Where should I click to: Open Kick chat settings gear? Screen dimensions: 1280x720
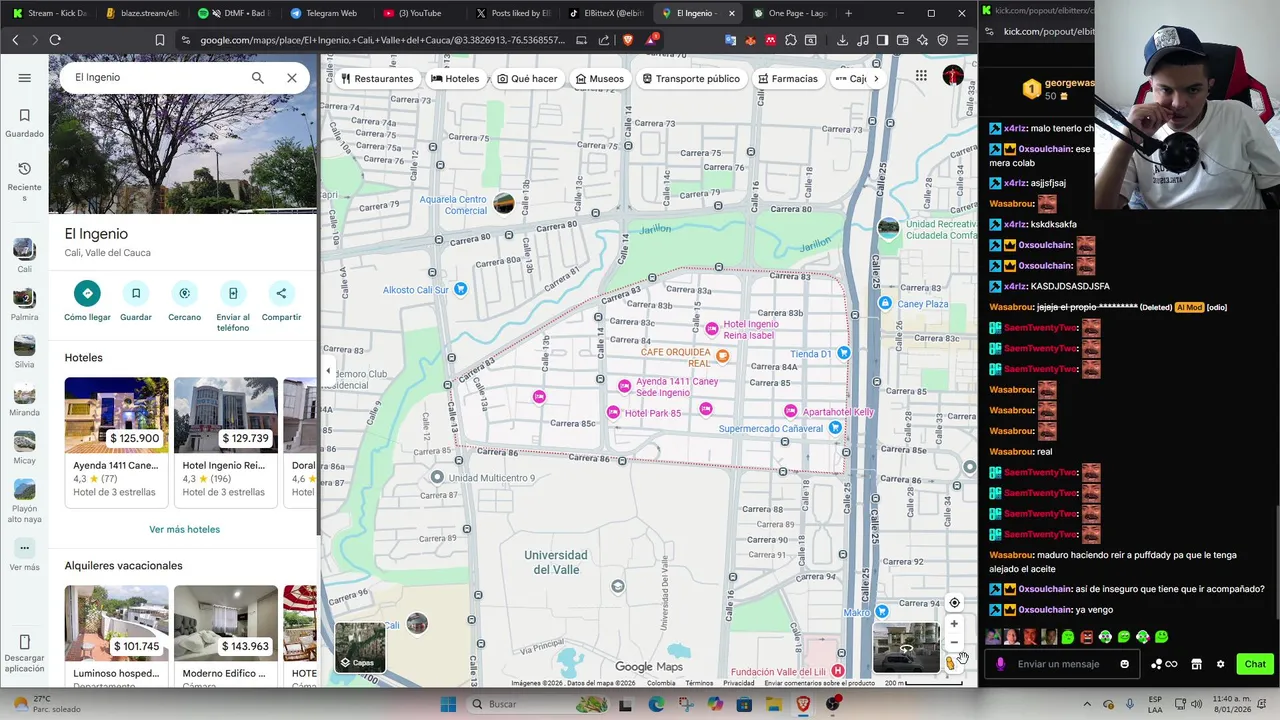click(x=1220, y=664)
